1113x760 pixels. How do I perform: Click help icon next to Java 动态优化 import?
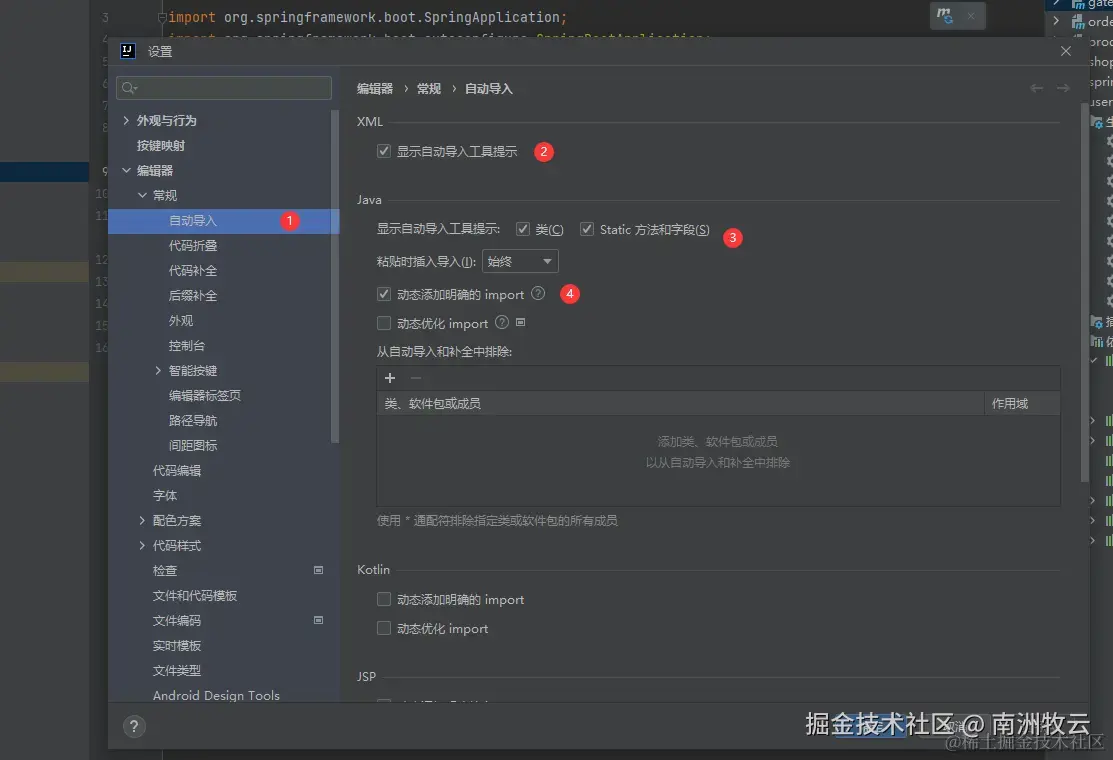(x=502, y=322)
